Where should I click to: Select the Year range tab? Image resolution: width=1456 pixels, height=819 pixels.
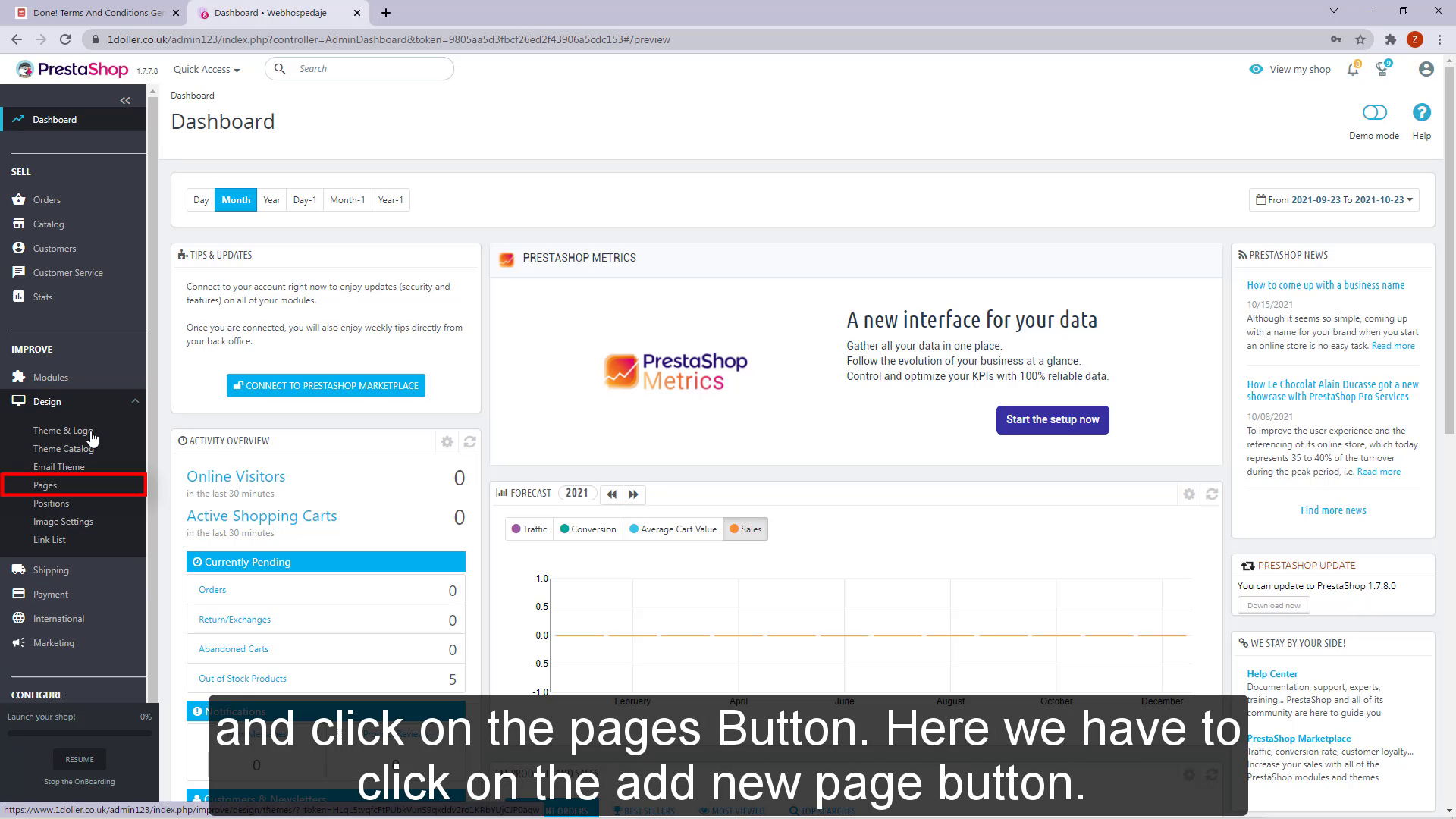click(x=271, y=200)
